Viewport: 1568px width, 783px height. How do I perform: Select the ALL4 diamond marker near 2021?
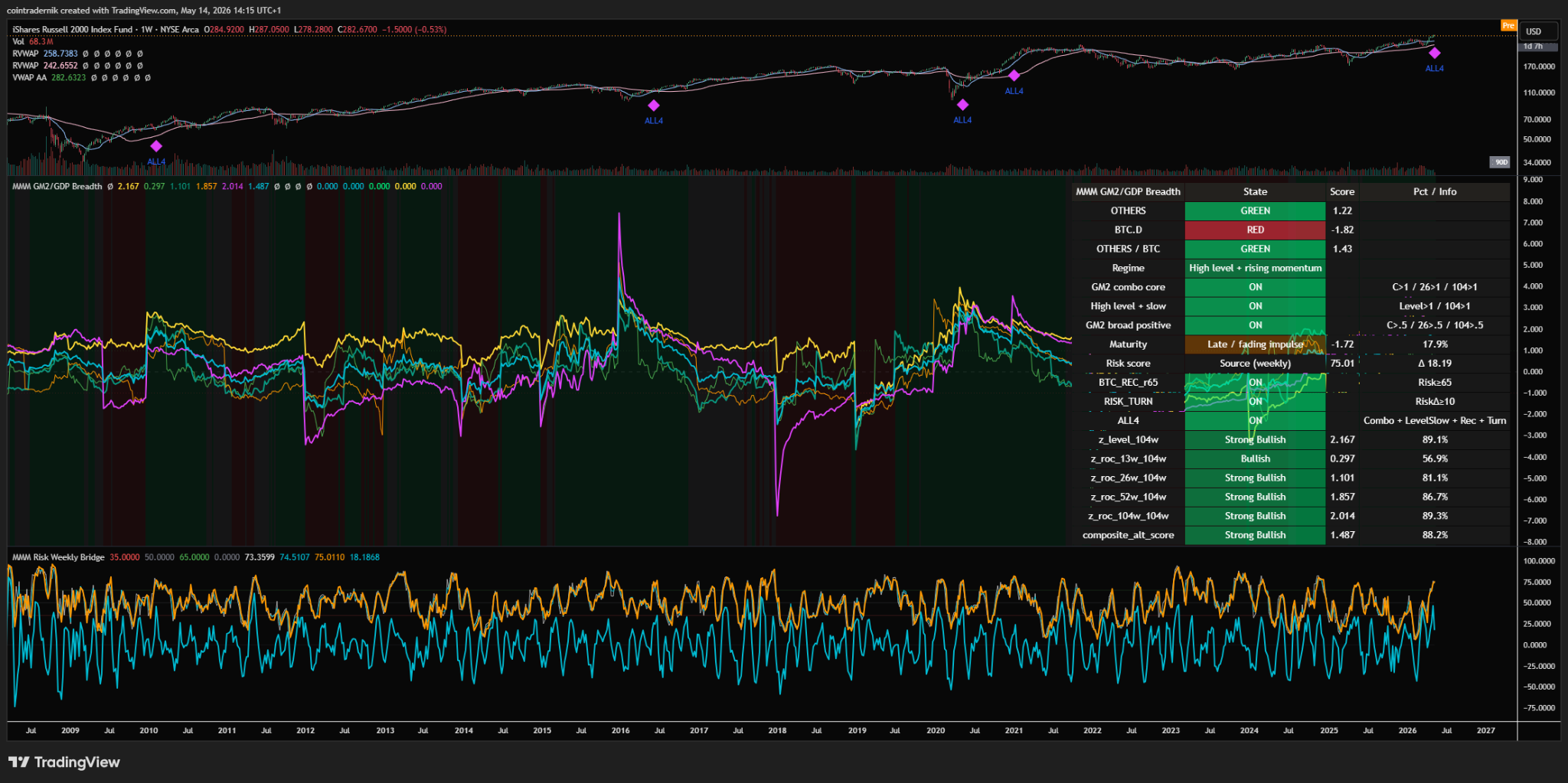coord(1014,76)
